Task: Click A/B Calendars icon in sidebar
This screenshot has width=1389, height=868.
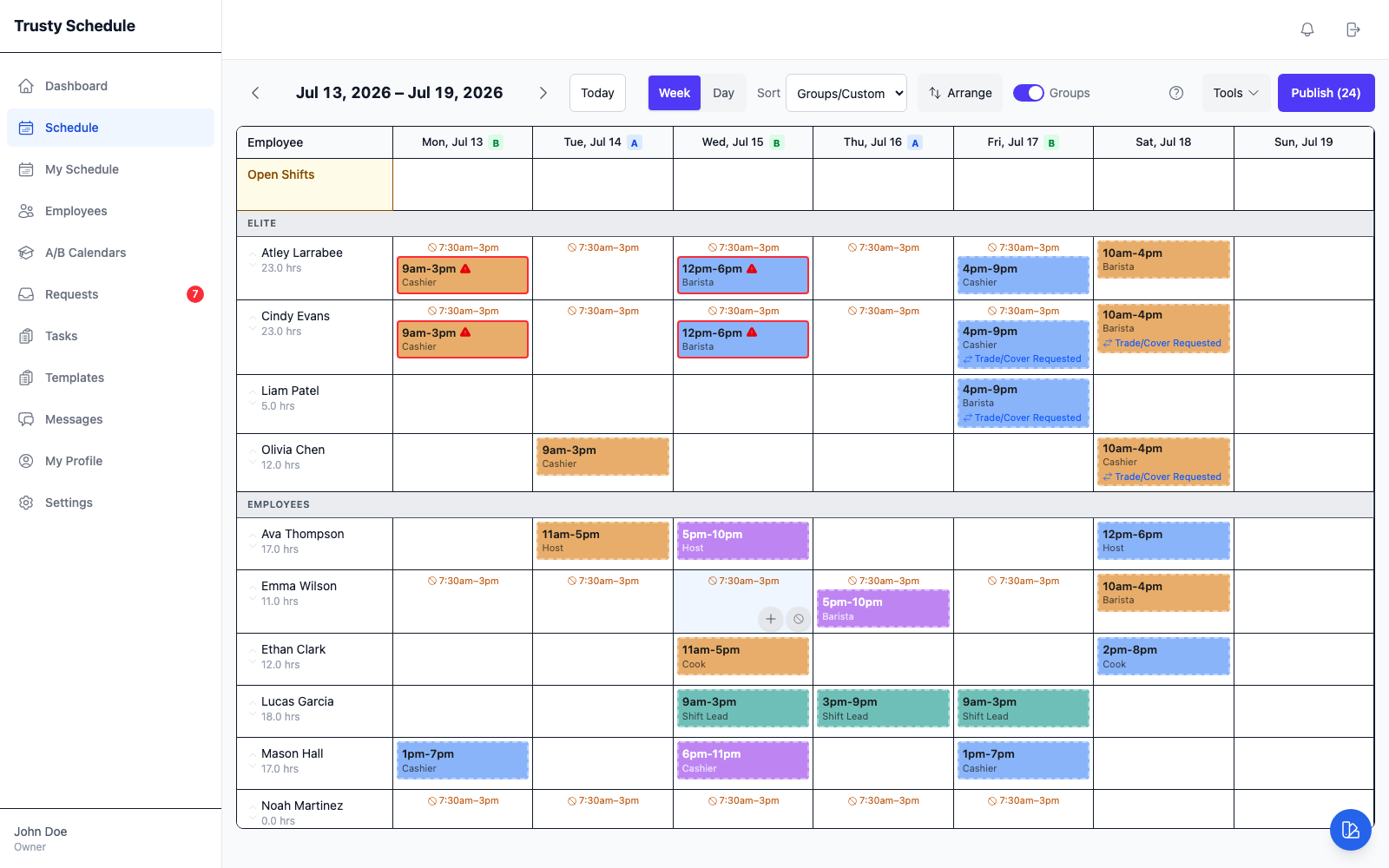Action: pos(26,253)
